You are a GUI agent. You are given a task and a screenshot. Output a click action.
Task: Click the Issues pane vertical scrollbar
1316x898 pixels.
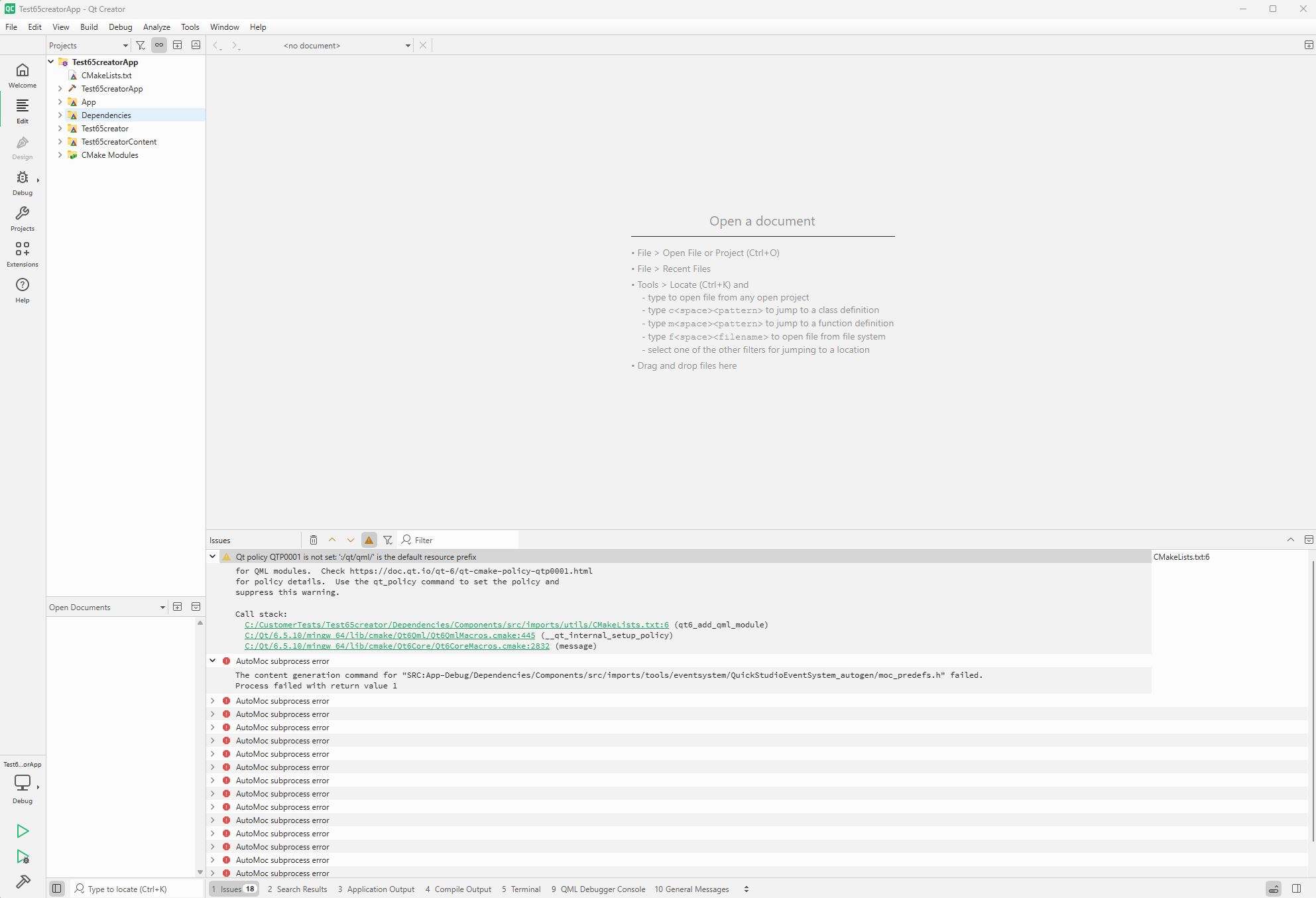[1312, 700]
